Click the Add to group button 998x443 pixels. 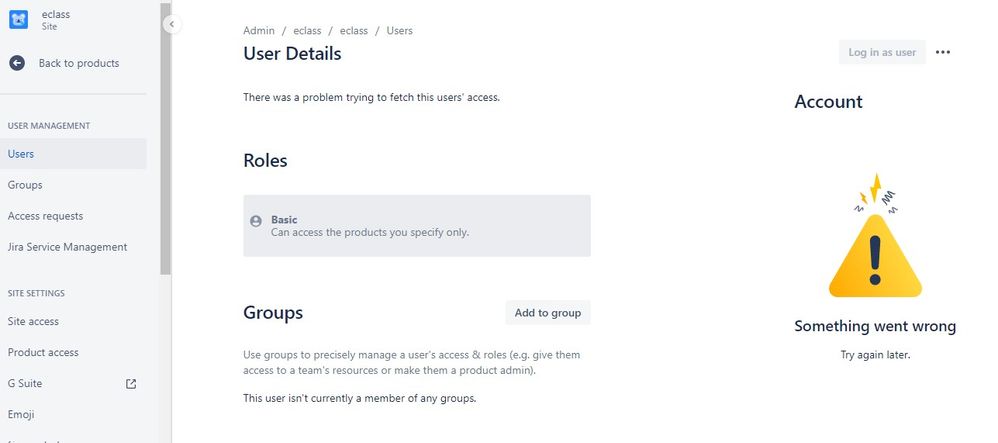pyautogui.click(x=547, y=313)
